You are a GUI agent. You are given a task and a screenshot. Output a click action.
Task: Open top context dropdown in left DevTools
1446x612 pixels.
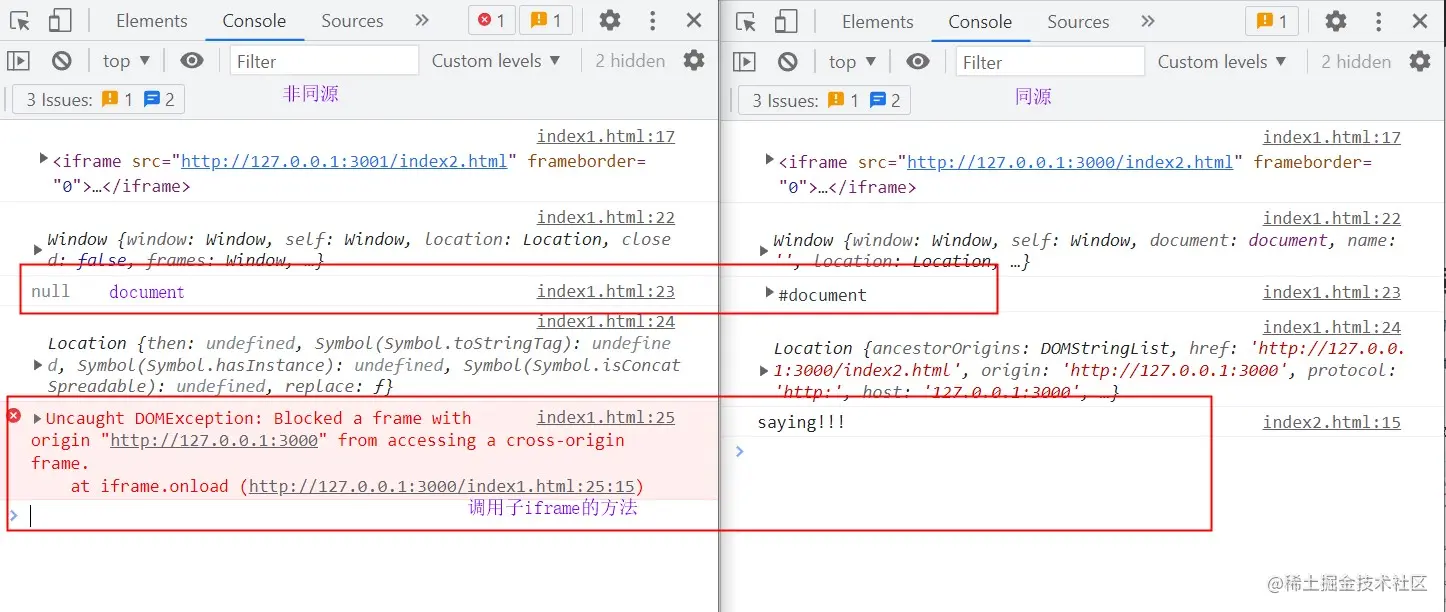click(127, 61)
